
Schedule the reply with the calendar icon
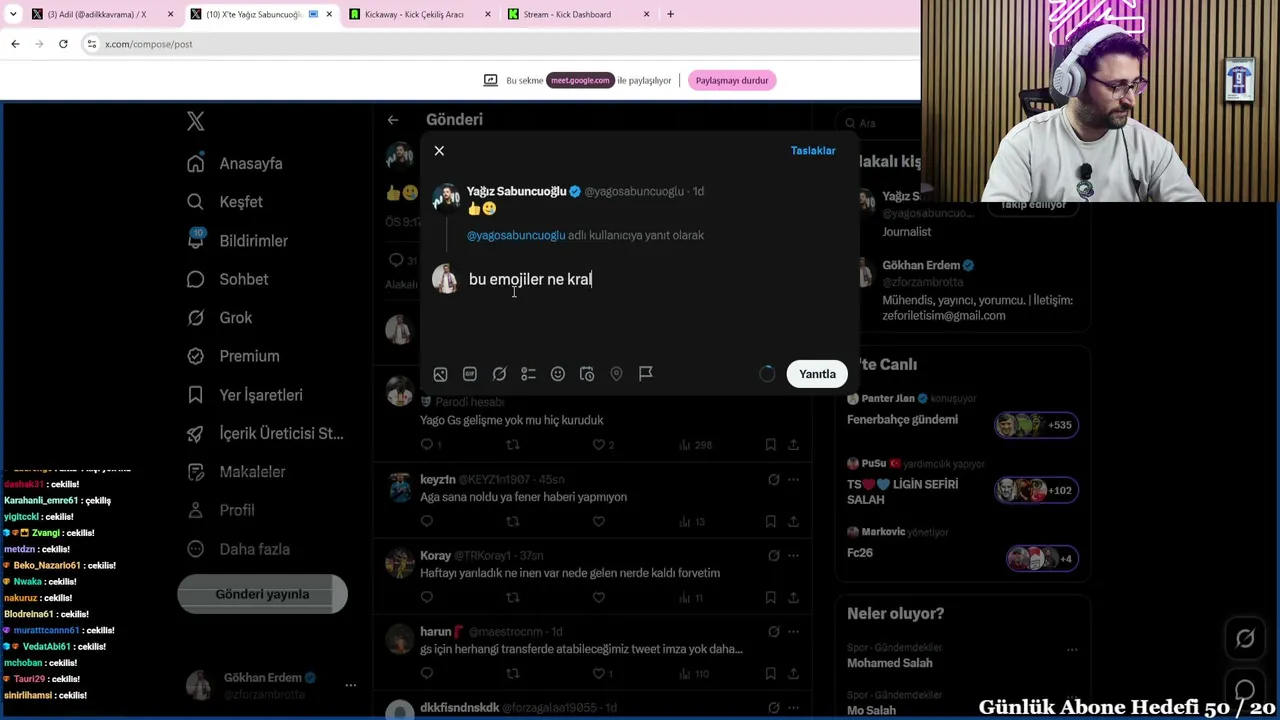point(587,374)
